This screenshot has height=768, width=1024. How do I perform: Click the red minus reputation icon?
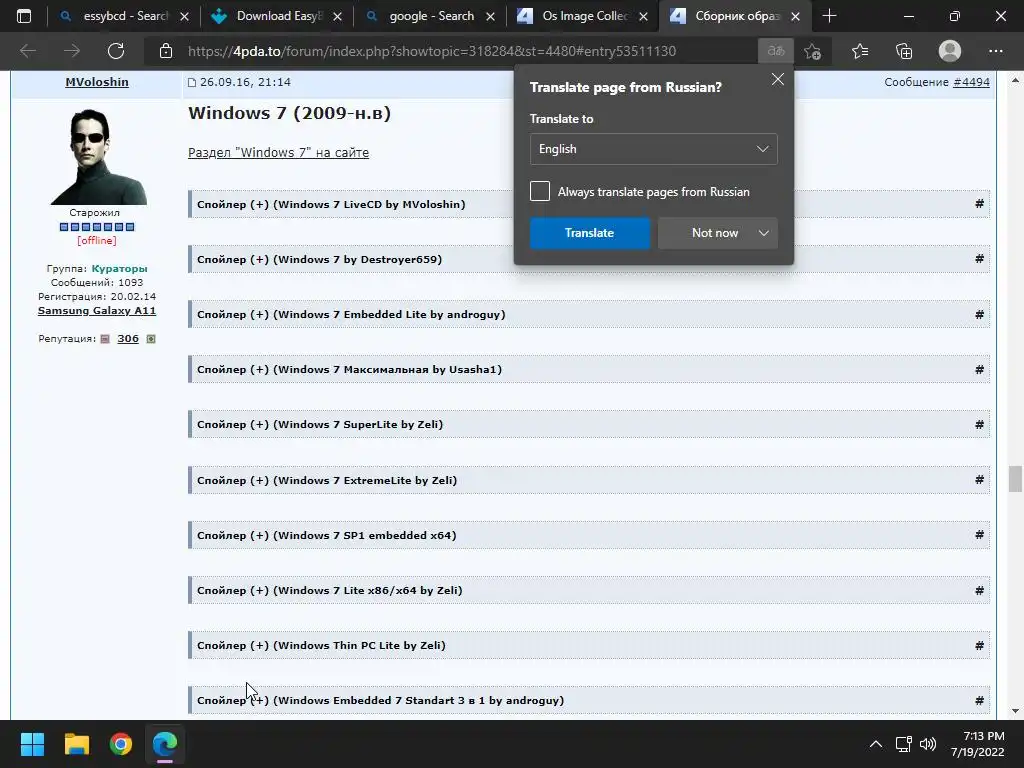[105, 339]
